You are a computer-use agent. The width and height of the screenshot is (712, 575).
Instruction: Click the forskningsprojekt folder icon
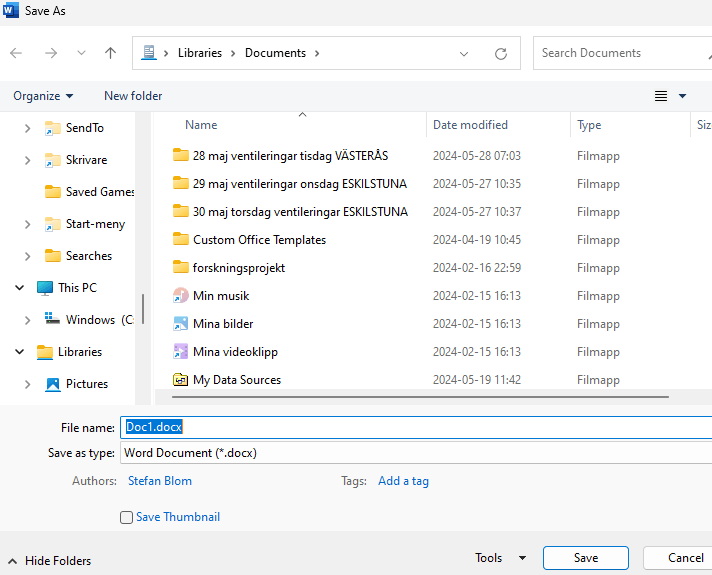pos(180,267)
